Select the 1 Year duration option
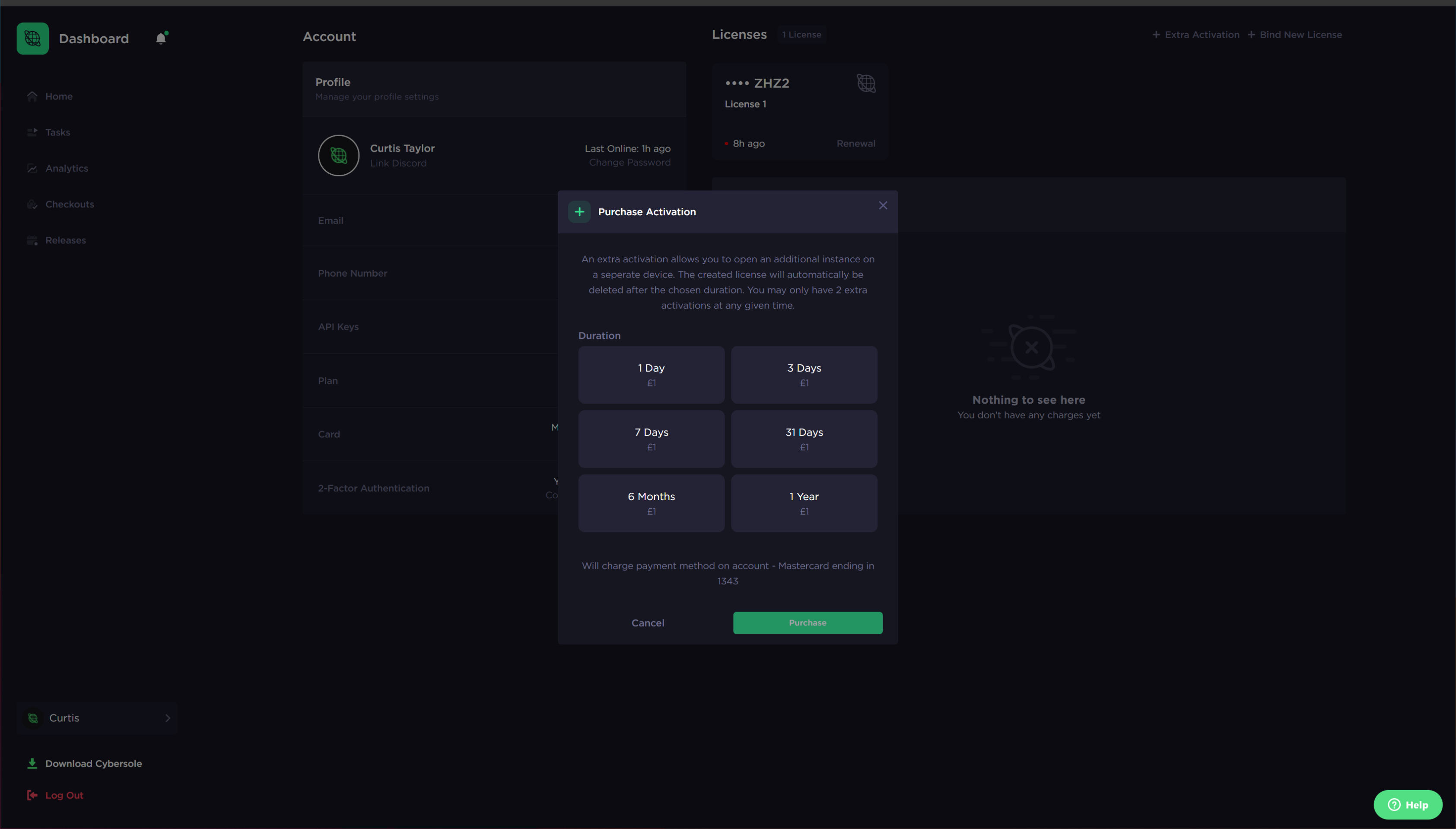 point(804,503)
